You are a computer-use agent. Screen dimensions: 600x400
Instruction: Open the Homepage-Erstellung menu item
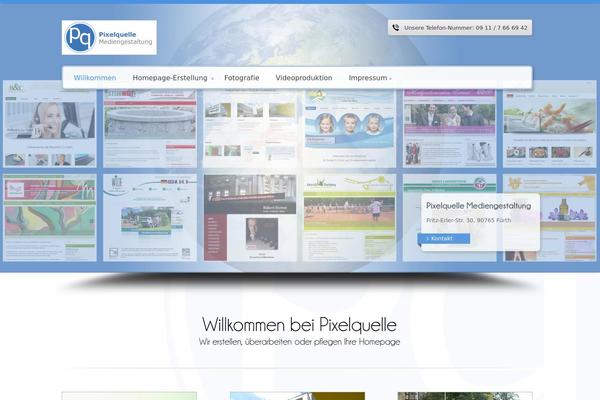pos(170,78)
